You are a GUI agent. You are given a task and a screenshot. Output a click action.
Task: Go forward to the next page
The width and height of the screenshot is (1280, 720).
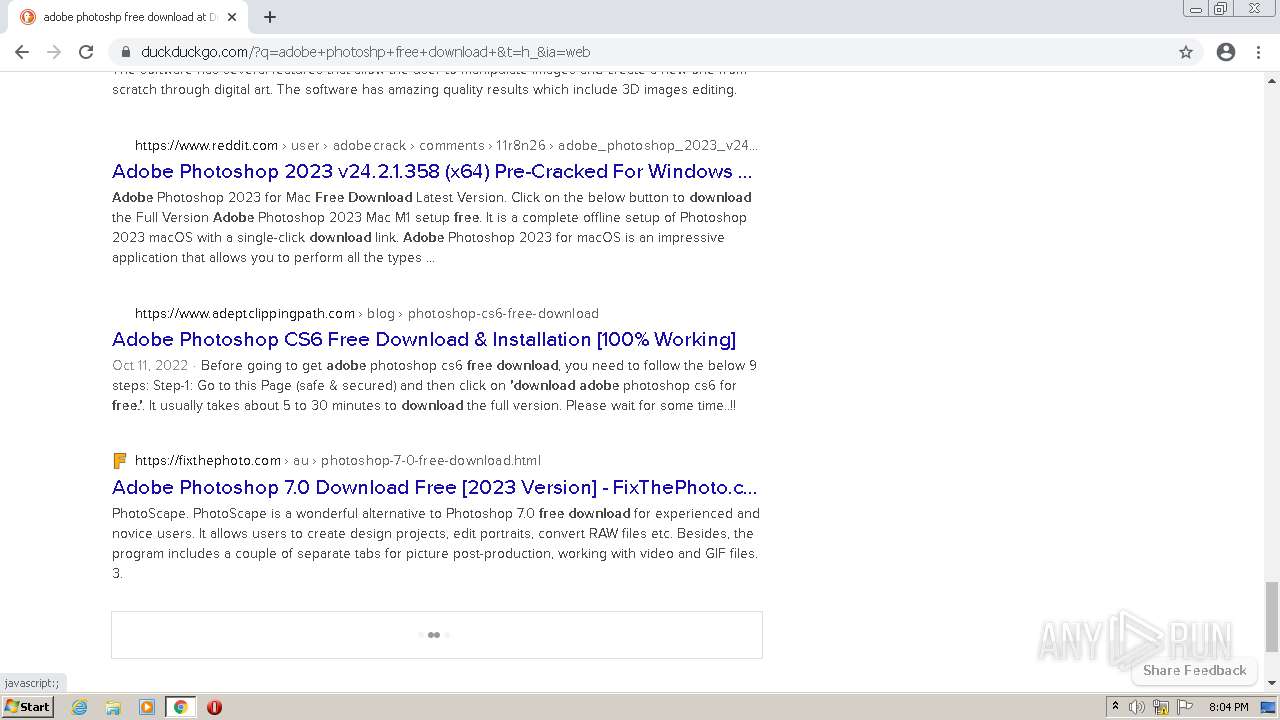point(54,52)
